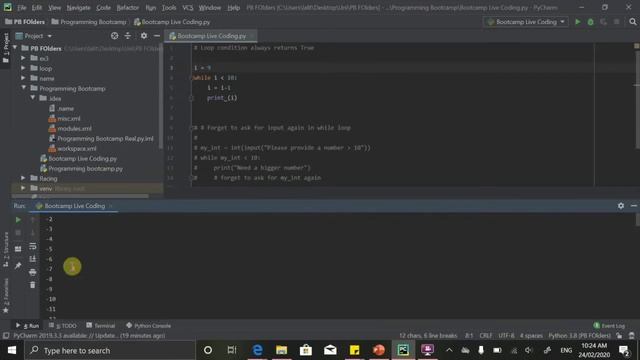Collapse PB FOlders root node
This screenshot has height=360, width=640.
15,48
